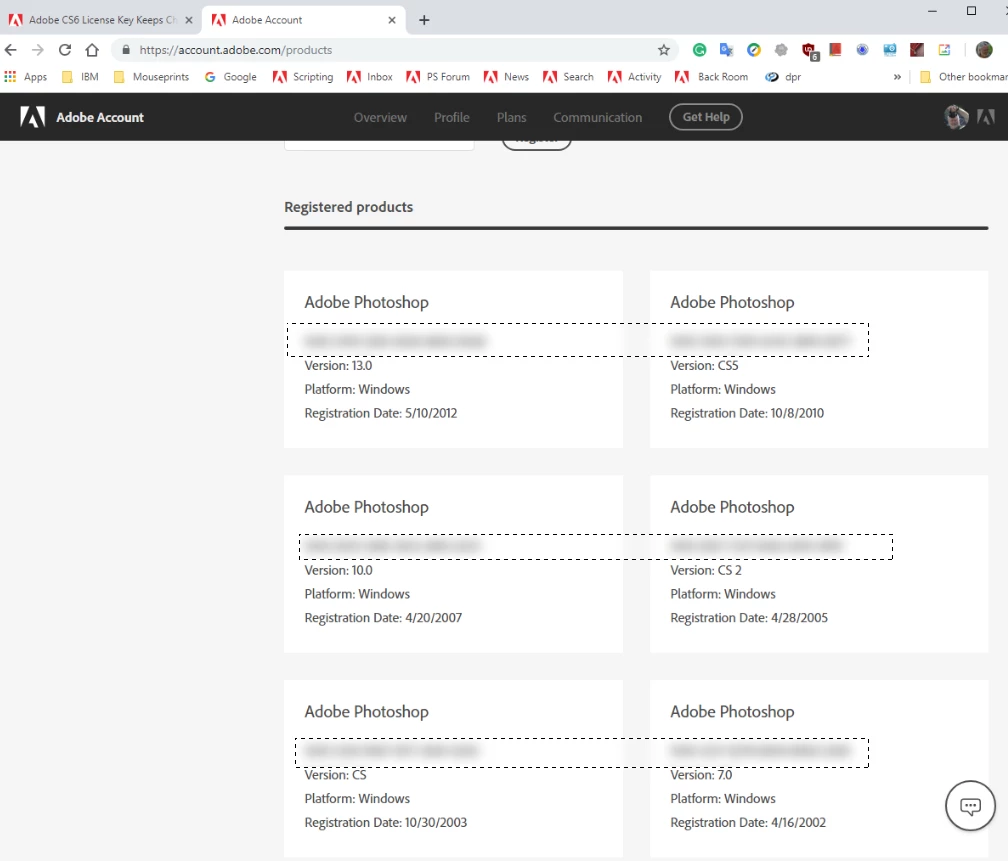1008x861 pixels.
Task: Open the Google Translate extension icon
Action: click(x=726, y=50)
